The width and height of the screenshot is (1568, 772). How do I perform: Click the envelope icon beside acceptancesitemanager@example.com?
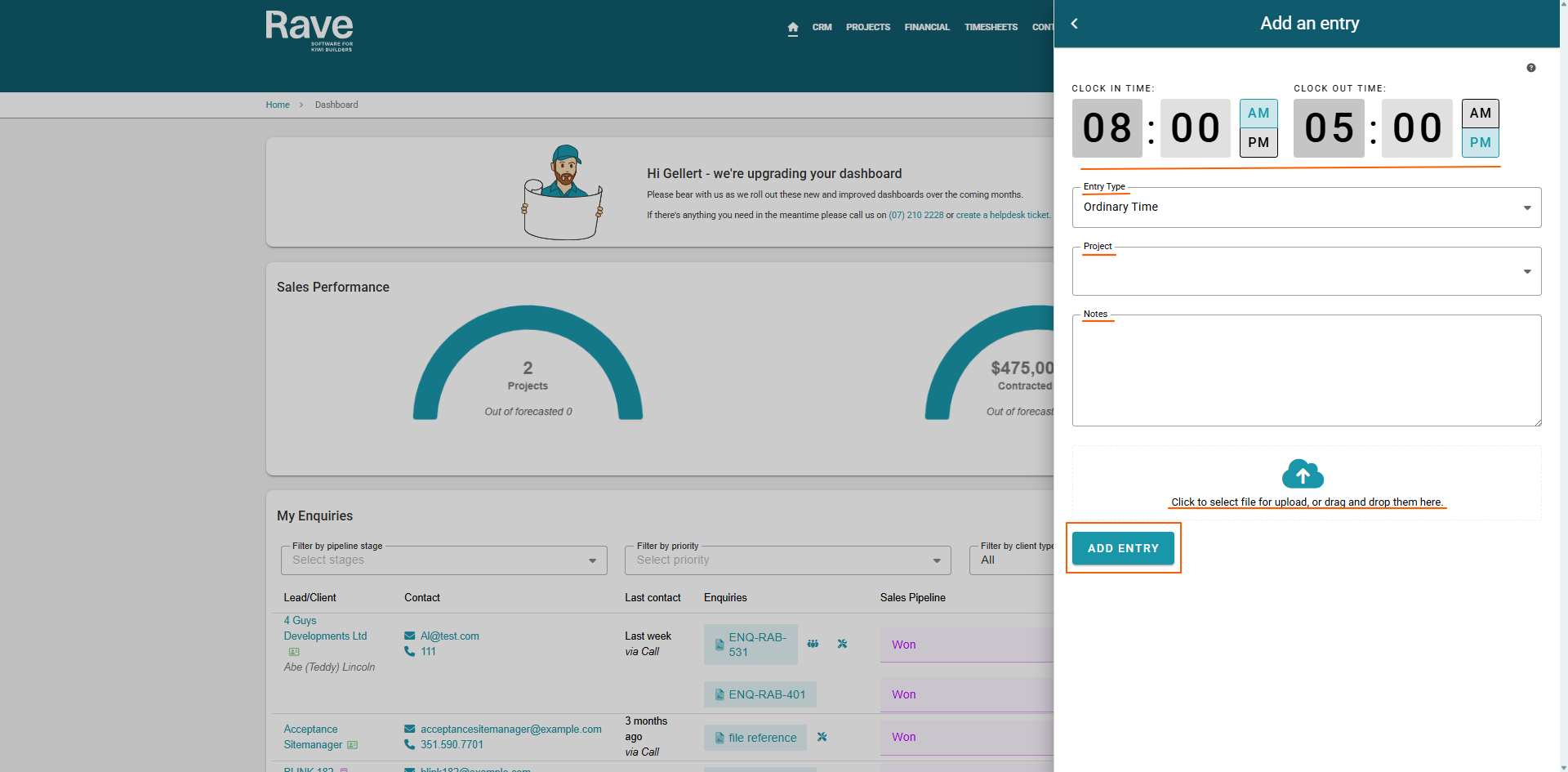tap(409, 730)
